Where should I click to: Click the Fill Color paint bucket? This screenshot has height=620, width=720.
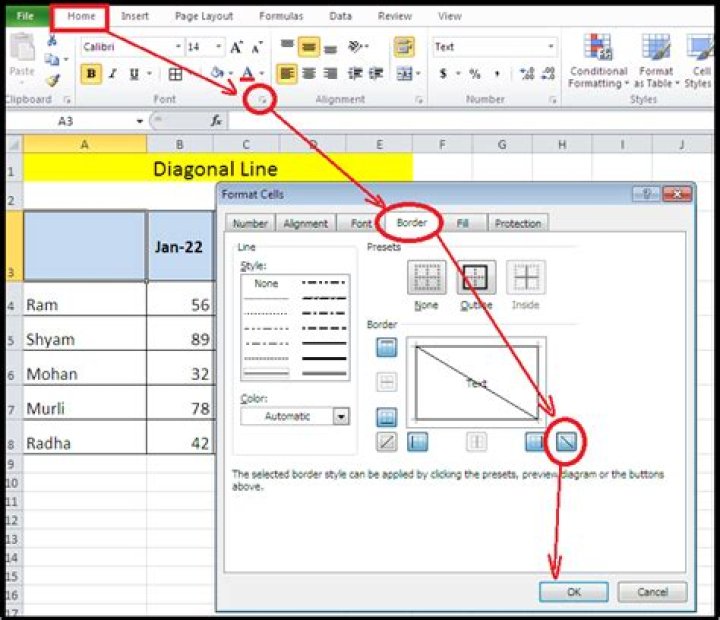(217, 73)
